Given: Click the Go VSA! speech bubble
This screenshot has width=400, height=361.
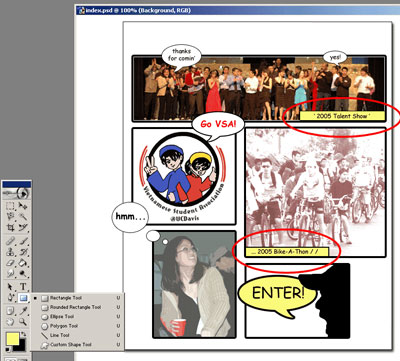Looking at the screenshot, I should tap(218, 125).
